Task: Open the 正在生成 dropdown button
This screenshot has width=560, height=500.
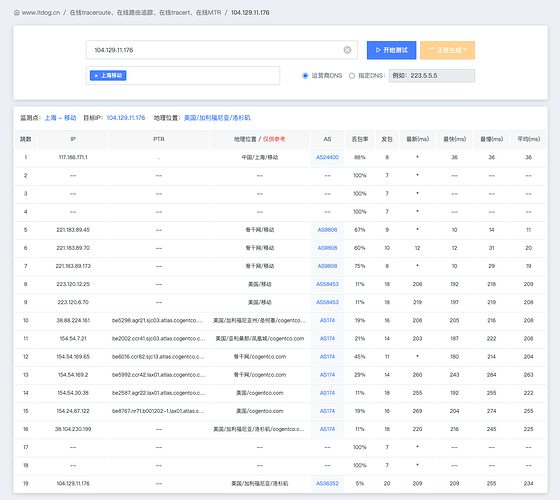Action: click(x=448, y=50)
